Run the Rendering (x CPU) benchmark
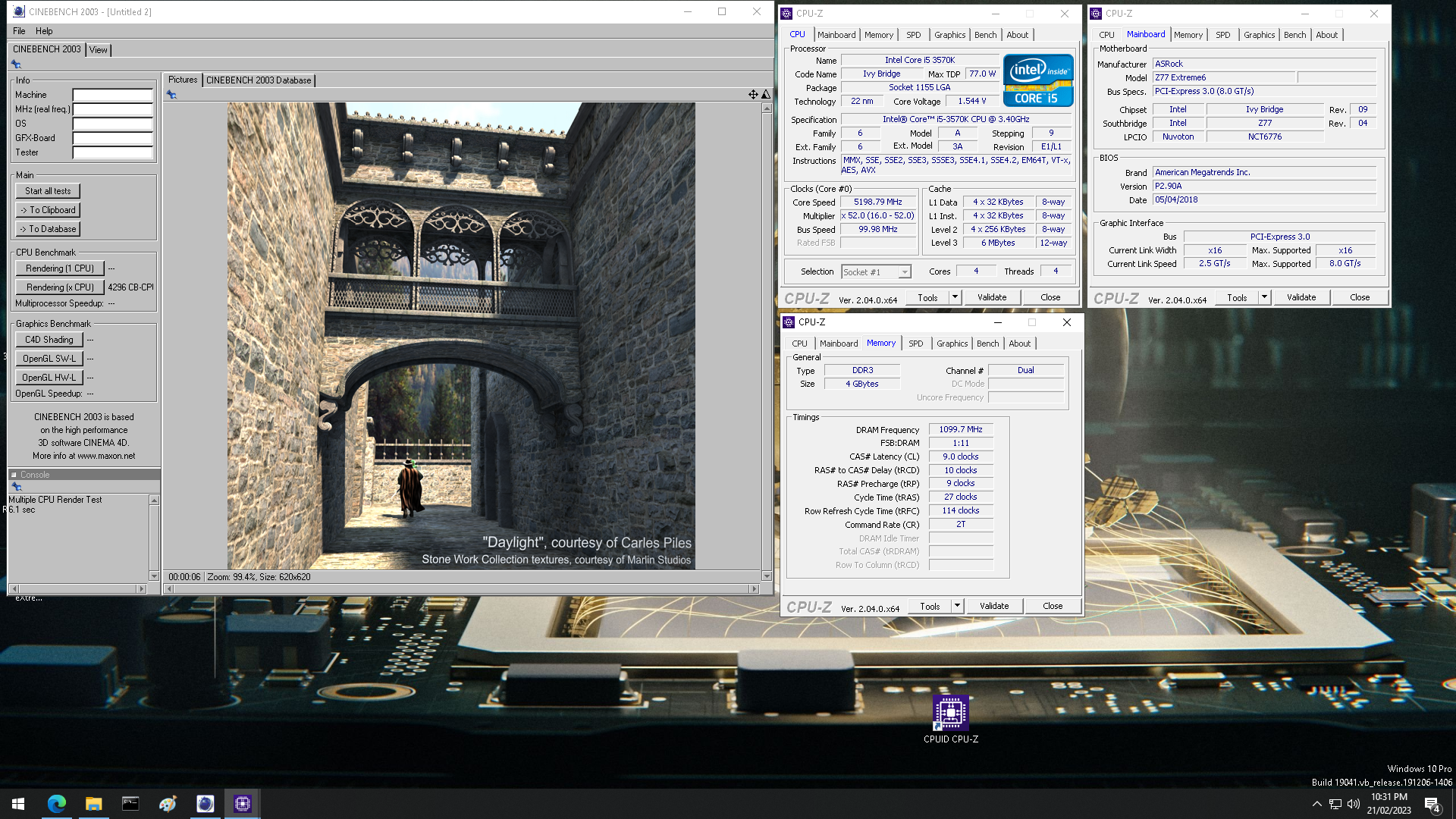Viewport: 1456px width, 819px height. [60, 287]
